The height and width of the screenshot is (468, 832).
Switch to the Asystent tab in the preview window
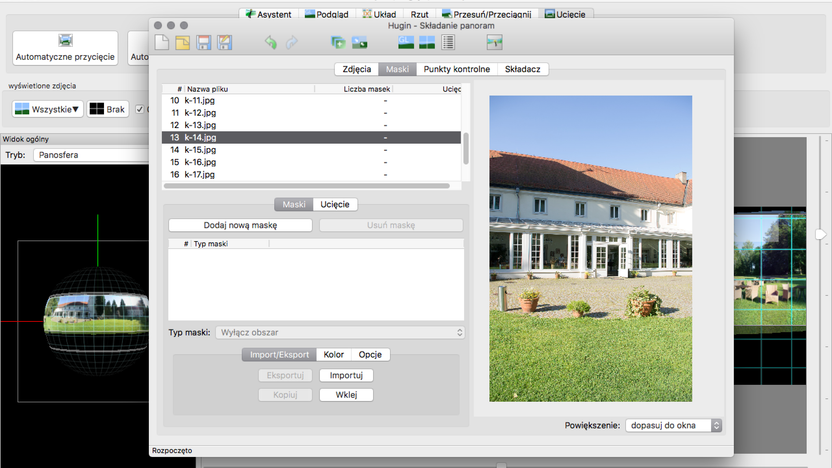click(268, 14)
